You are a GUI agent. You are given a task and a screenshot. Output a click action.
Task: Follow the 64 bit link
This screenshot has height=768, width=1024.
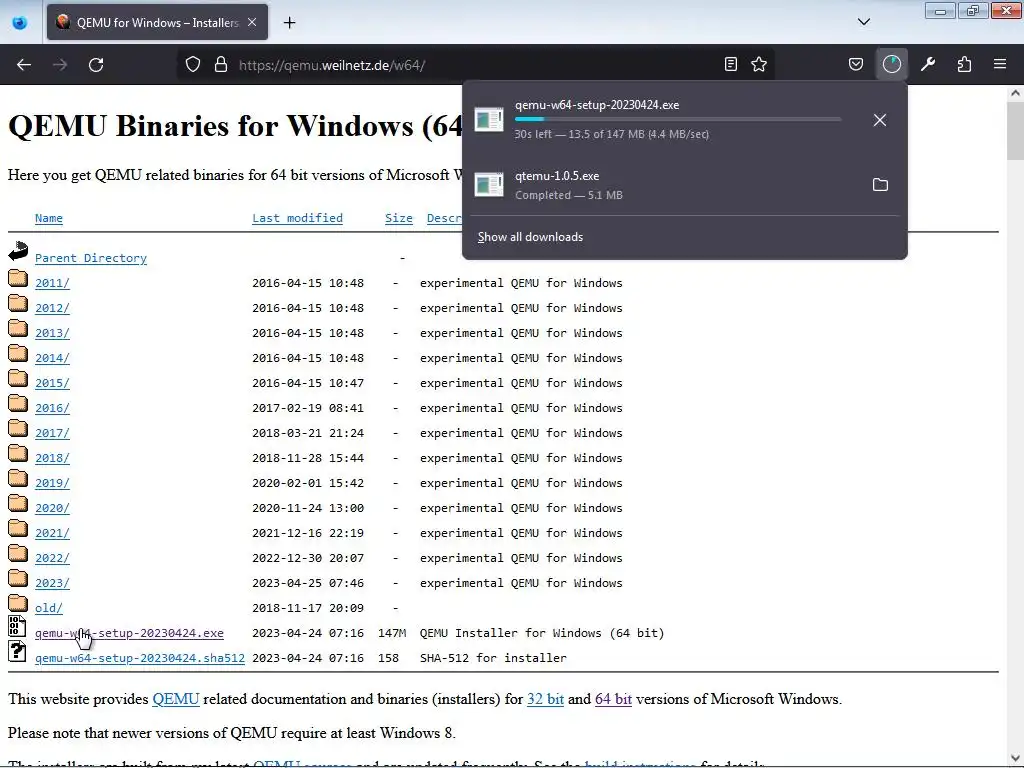point(613,699)
